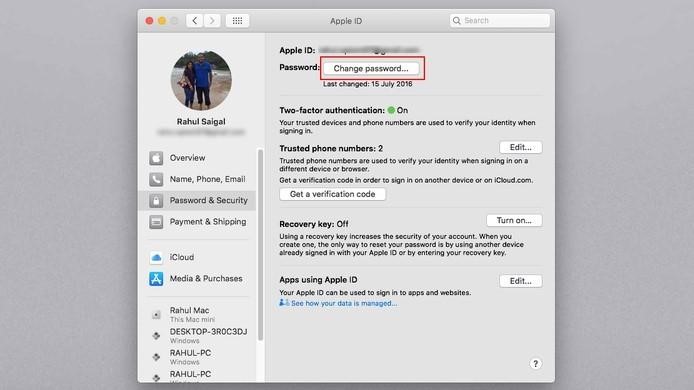Minimize the window with the yellow button

click(x=162, y=21)
